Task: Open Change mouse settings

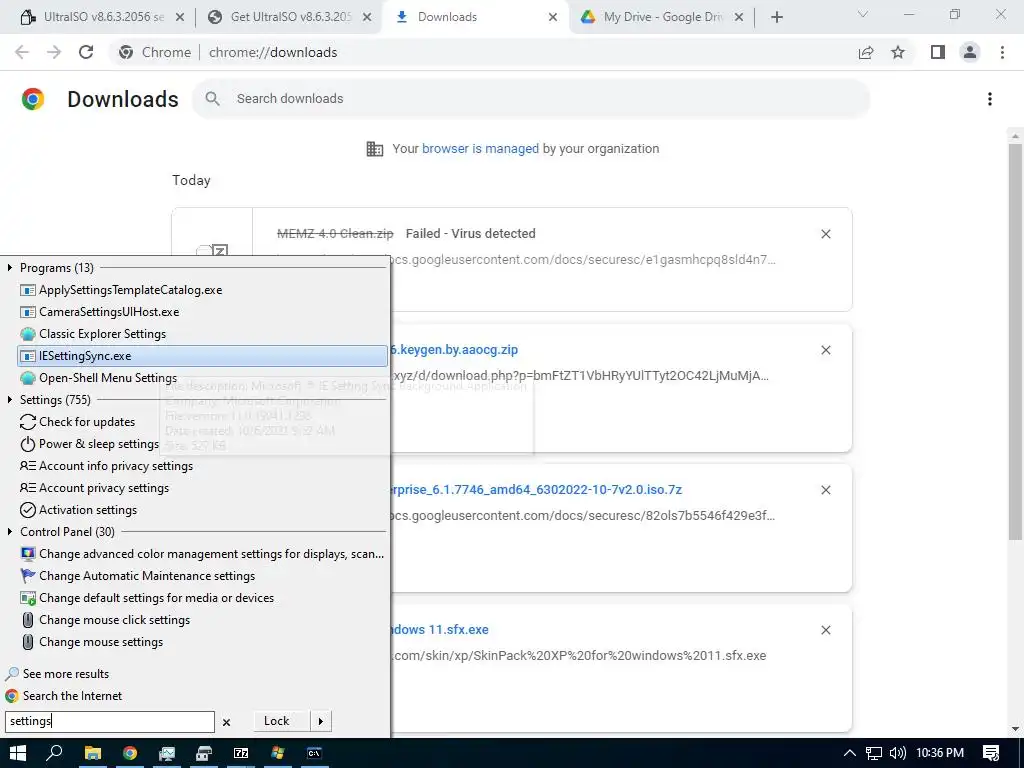Action: point(203,642)
